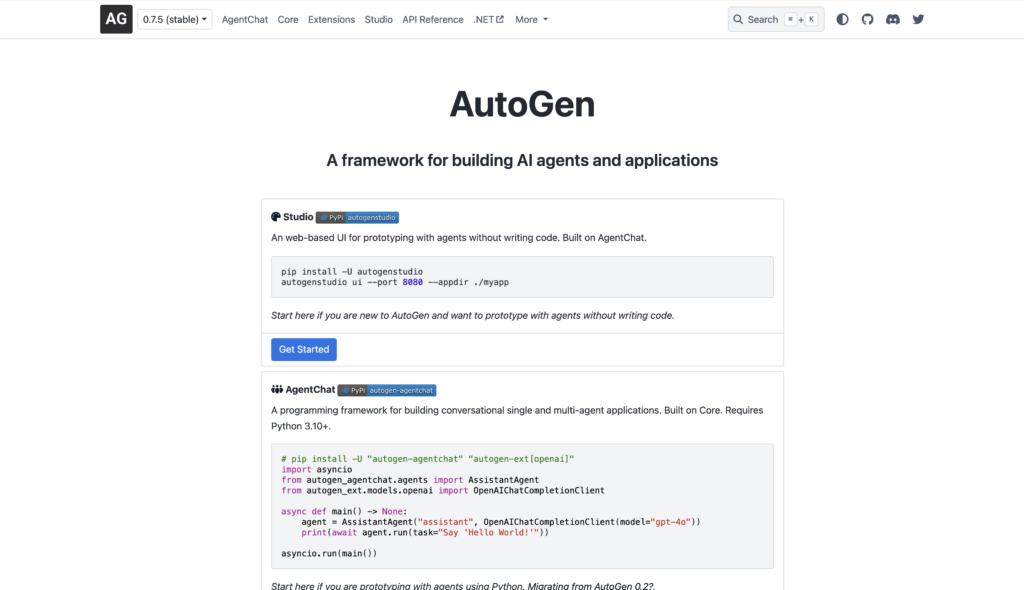Click the AutoGen main heading

click(x=522, y=104)
